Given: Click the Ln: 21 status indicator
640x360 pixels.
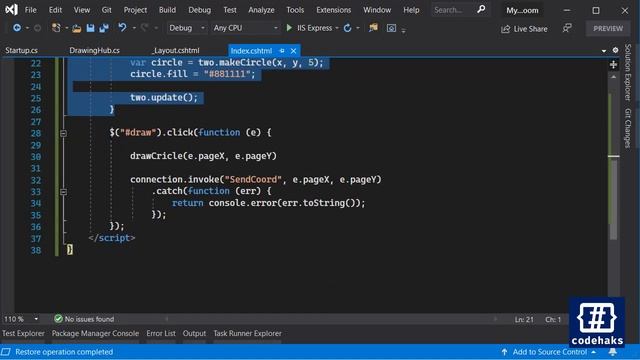Looking at the screenshot, I should click(x=524, y=319).
